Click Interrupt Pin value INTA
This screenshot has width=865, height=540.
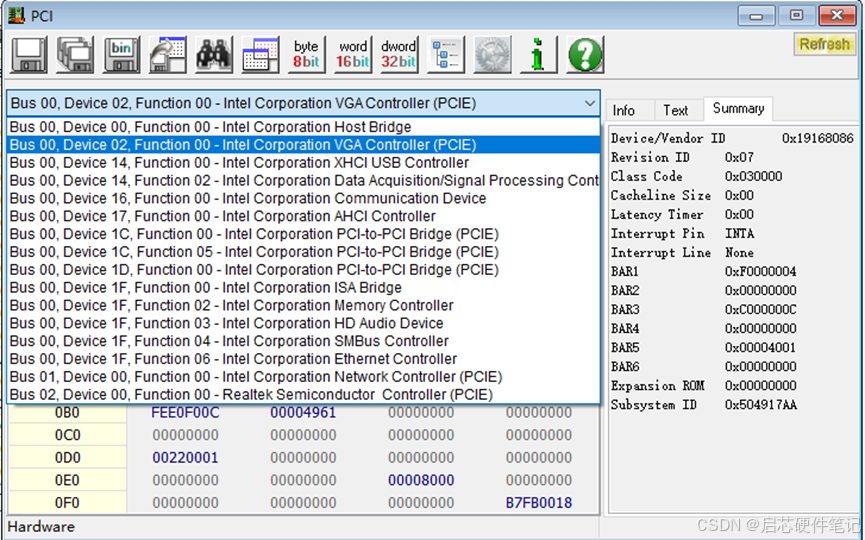coord(739,234)
